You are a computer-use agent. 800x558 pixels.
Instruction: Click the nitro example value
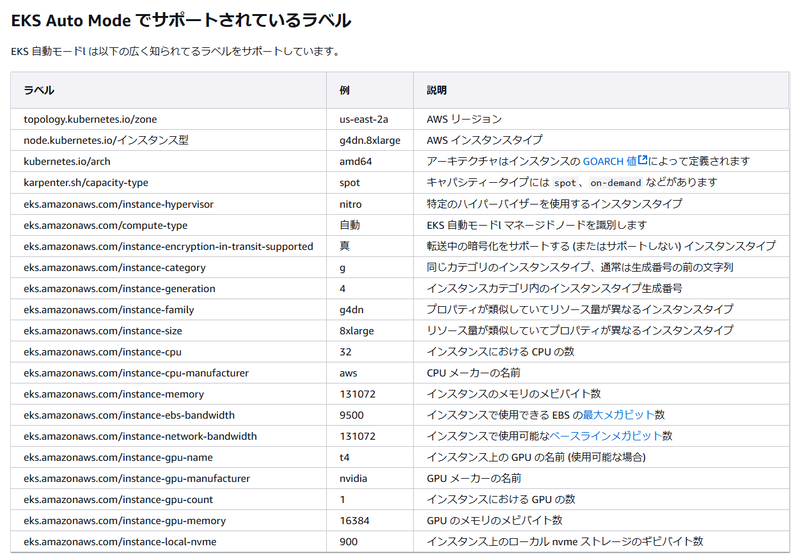(x=351, y=204)
